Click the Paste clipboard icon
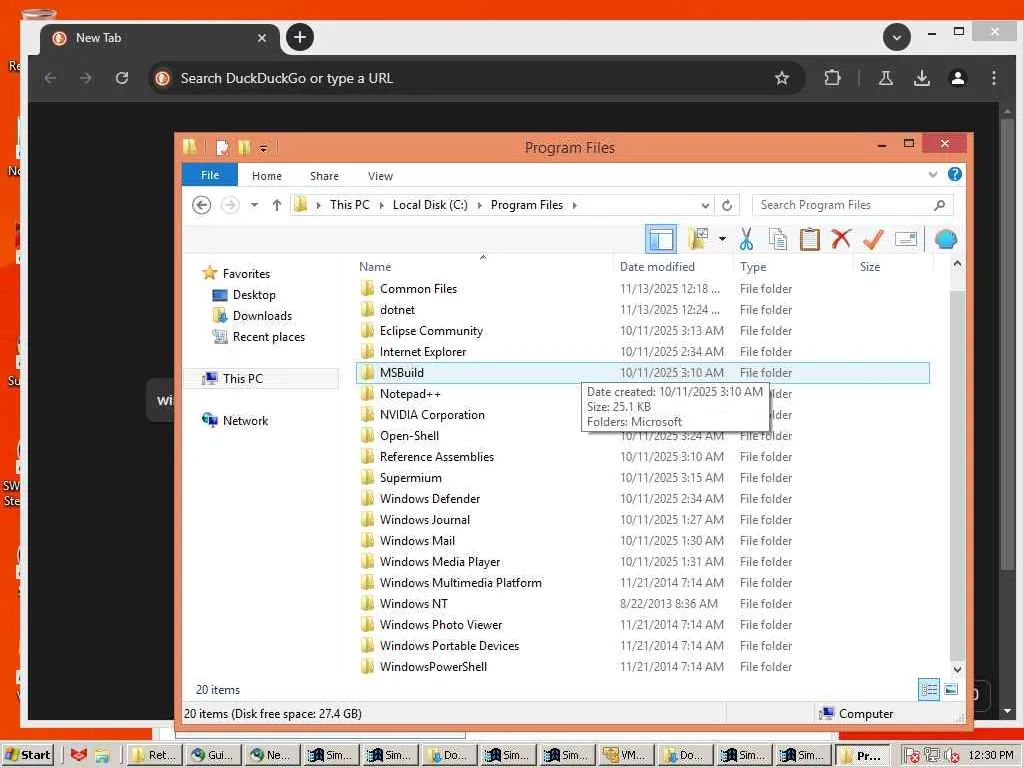This screenshot has width=1024, height=768. tap(810, 239)
